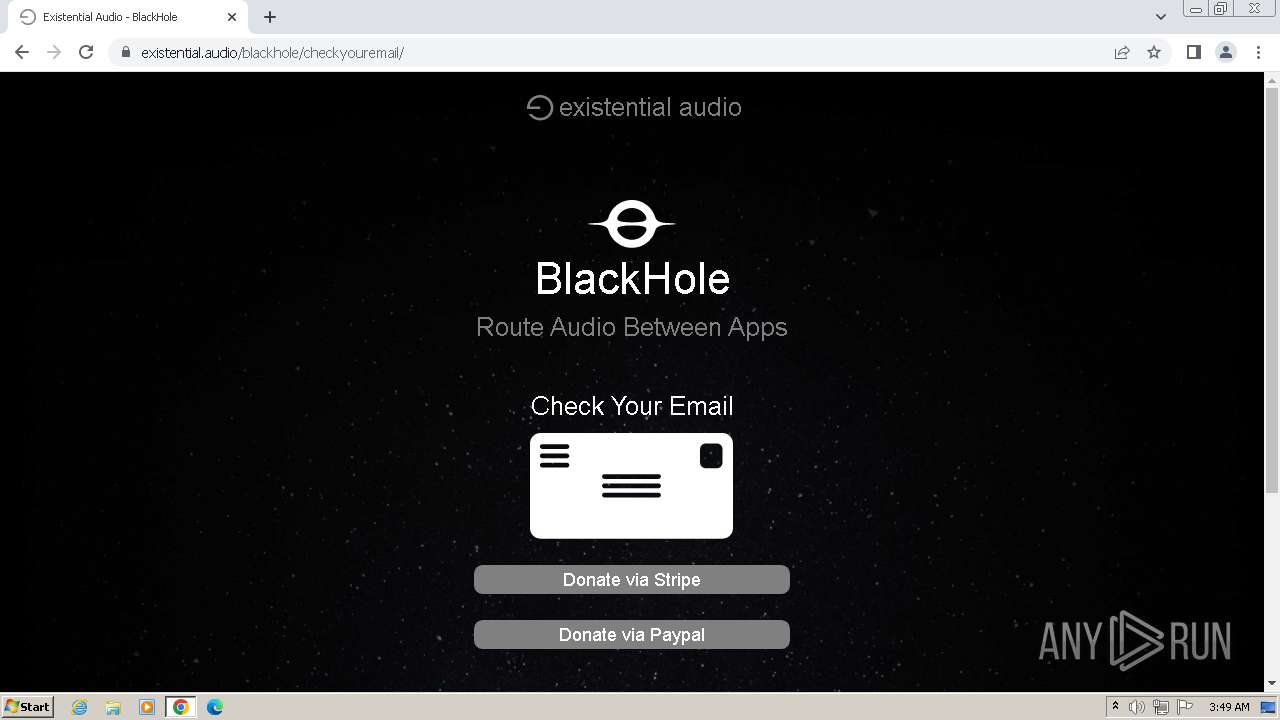Click the Action Center flag icon
This screenshot has height=720, width=1280.
click(1185, 707)
